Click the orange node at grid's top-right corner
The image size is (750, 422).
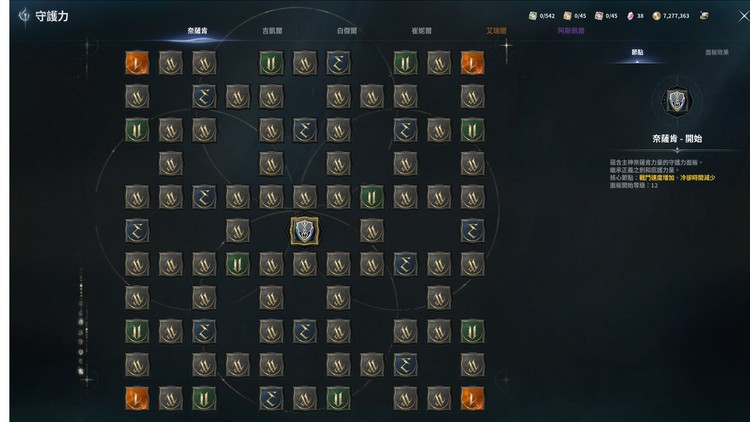pyautogui.click(x=472, y=63)
